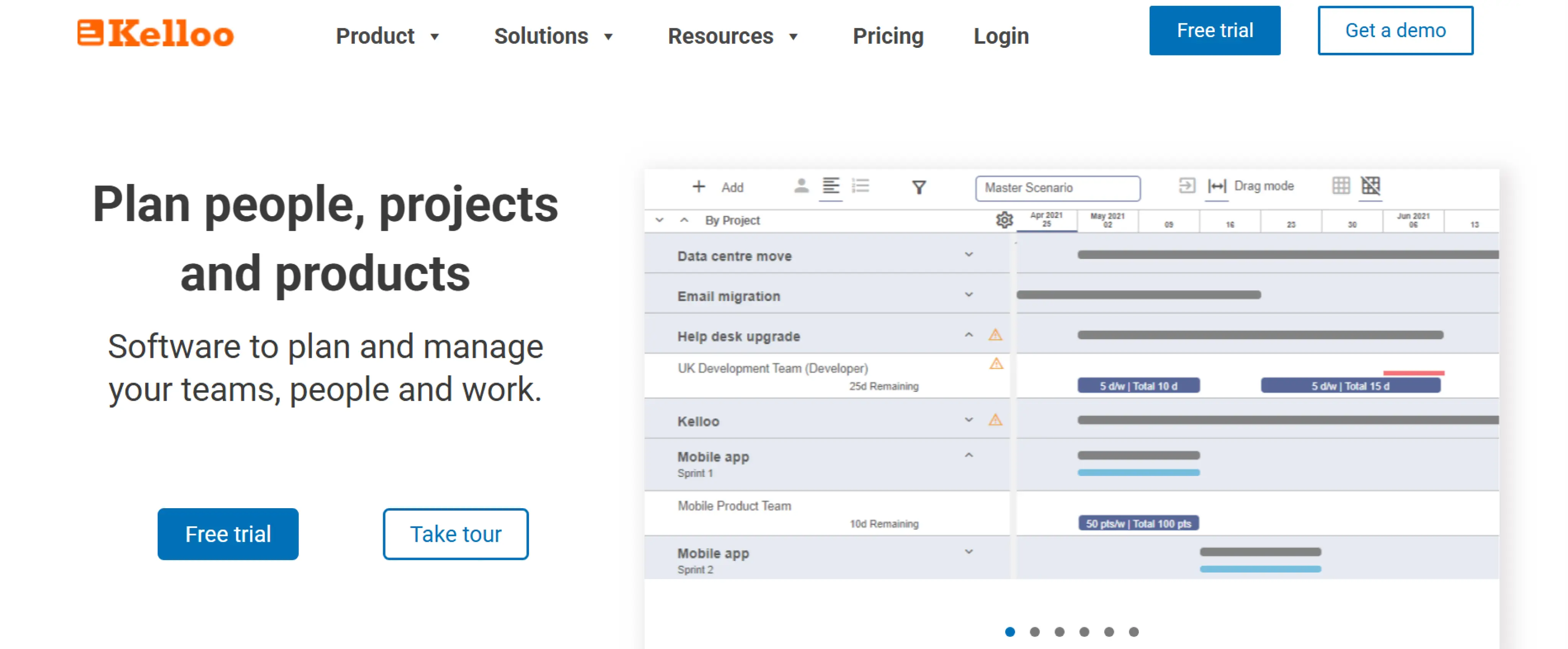Click the Take tour button
1568x649 pixels.
[x=455, y=533]
